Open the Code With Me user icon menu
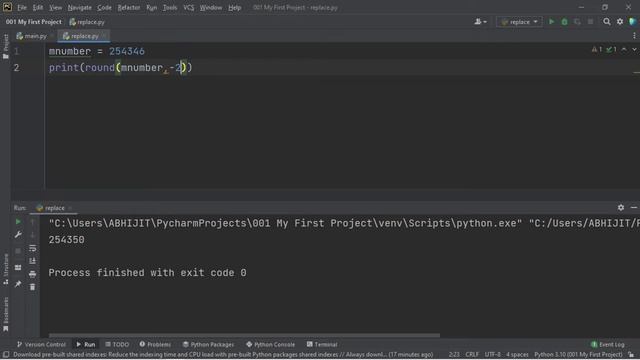The height and width of the screenshot is (360, 640). (480, 22)
